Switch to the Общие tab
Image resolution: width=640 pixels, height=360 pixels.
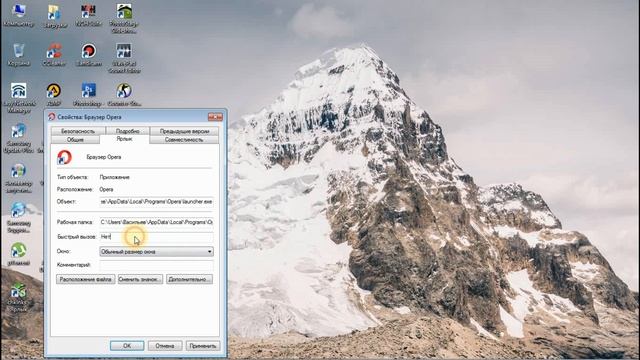[75, 140]
